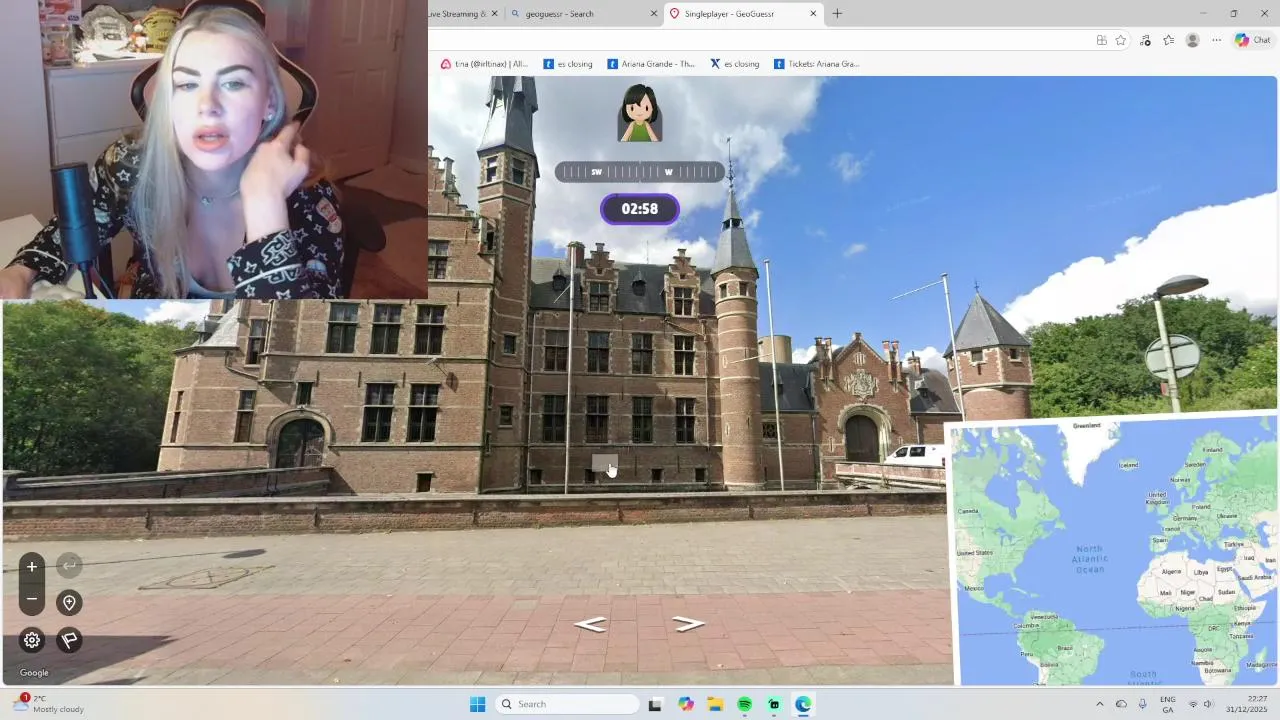Click the compass direction bar
The image size is (1280, 720).
pos(640,172)
